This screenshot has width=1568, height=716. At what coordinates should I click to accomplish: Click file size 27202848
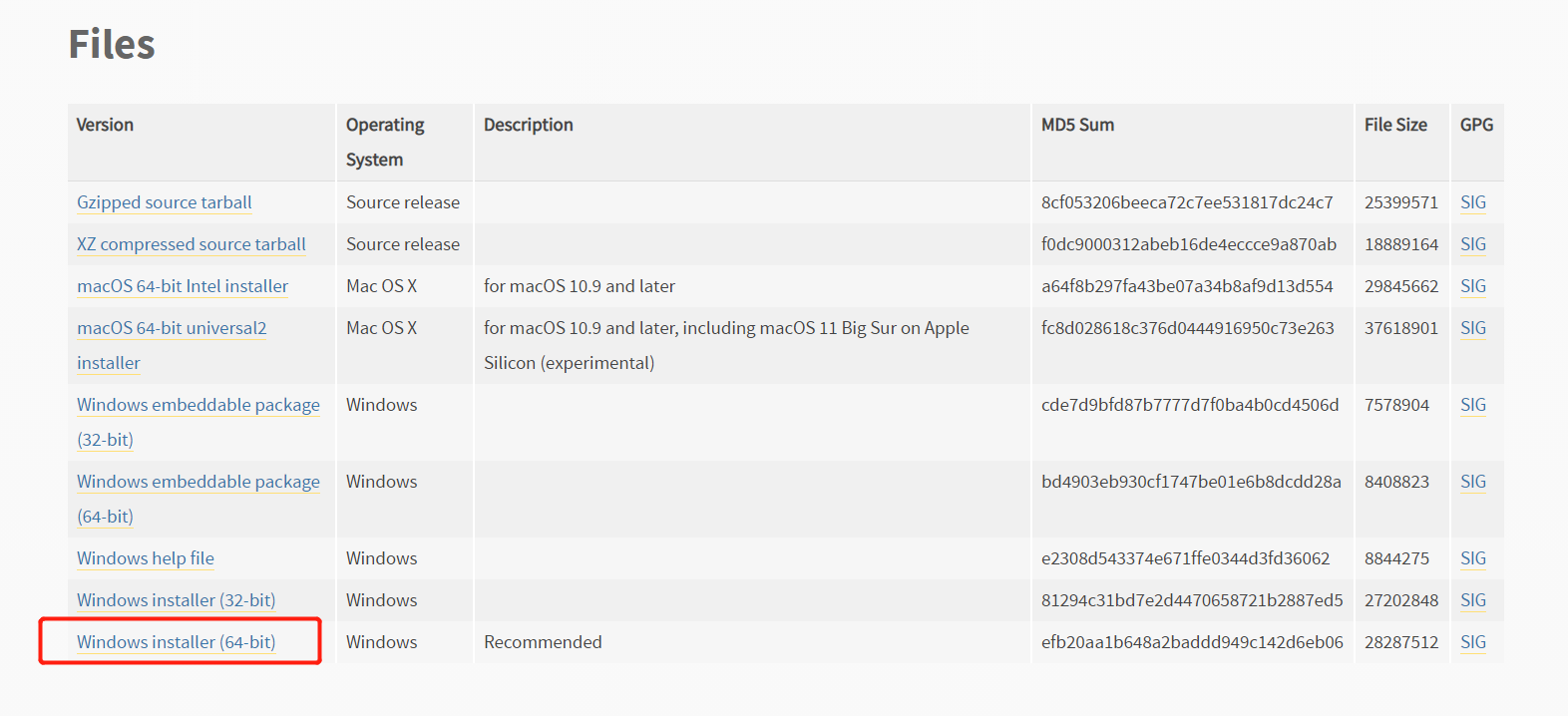(1401, 600)
